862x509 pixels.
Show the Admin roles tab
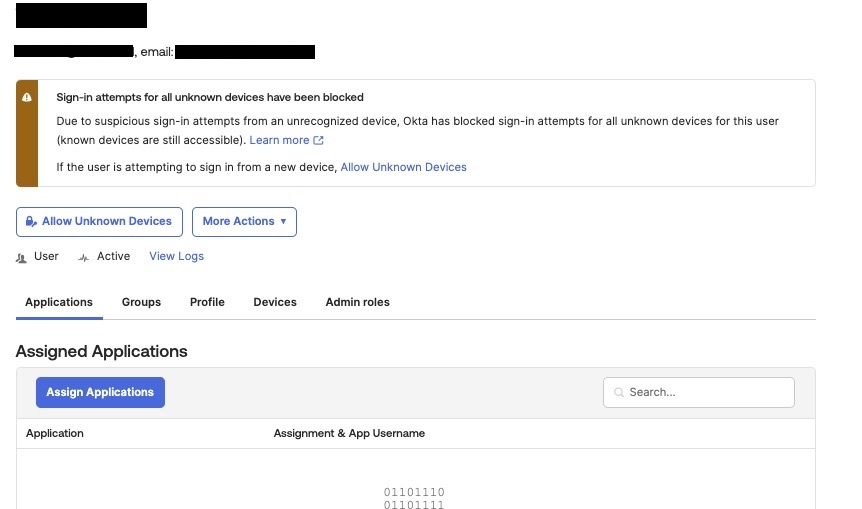(x=357, y=302)
